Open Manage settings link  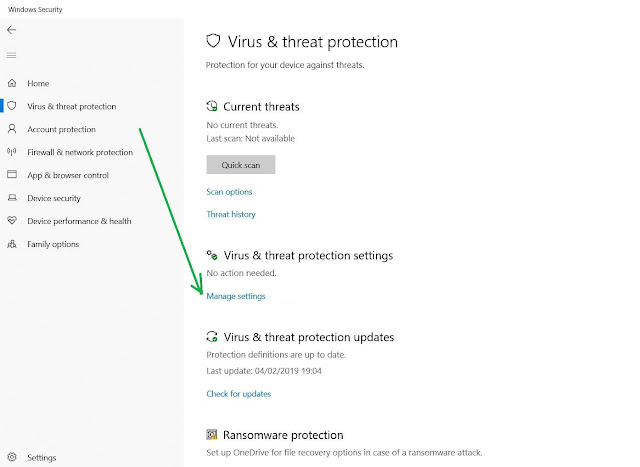tap(236, 296)
